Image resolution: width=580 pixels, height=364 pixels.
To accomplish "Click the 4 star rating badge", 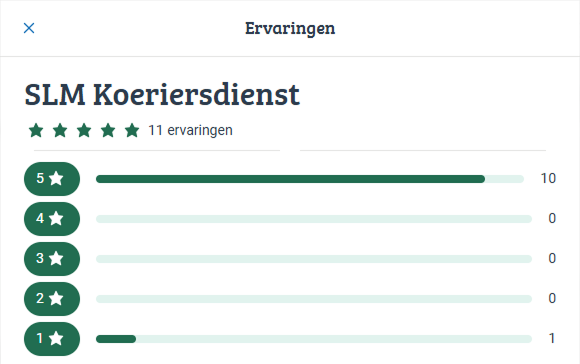I will 52,219.
